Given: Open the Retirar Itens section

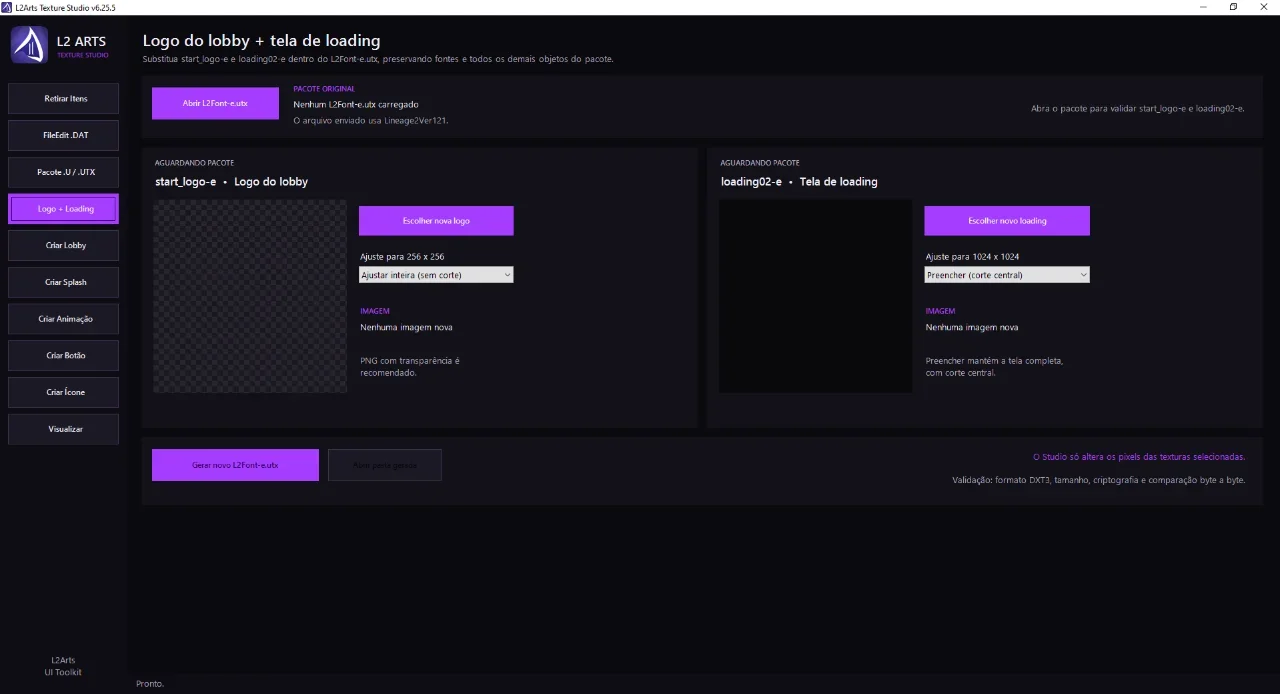Looking at the screenshot, I should (x=64, y=99).
